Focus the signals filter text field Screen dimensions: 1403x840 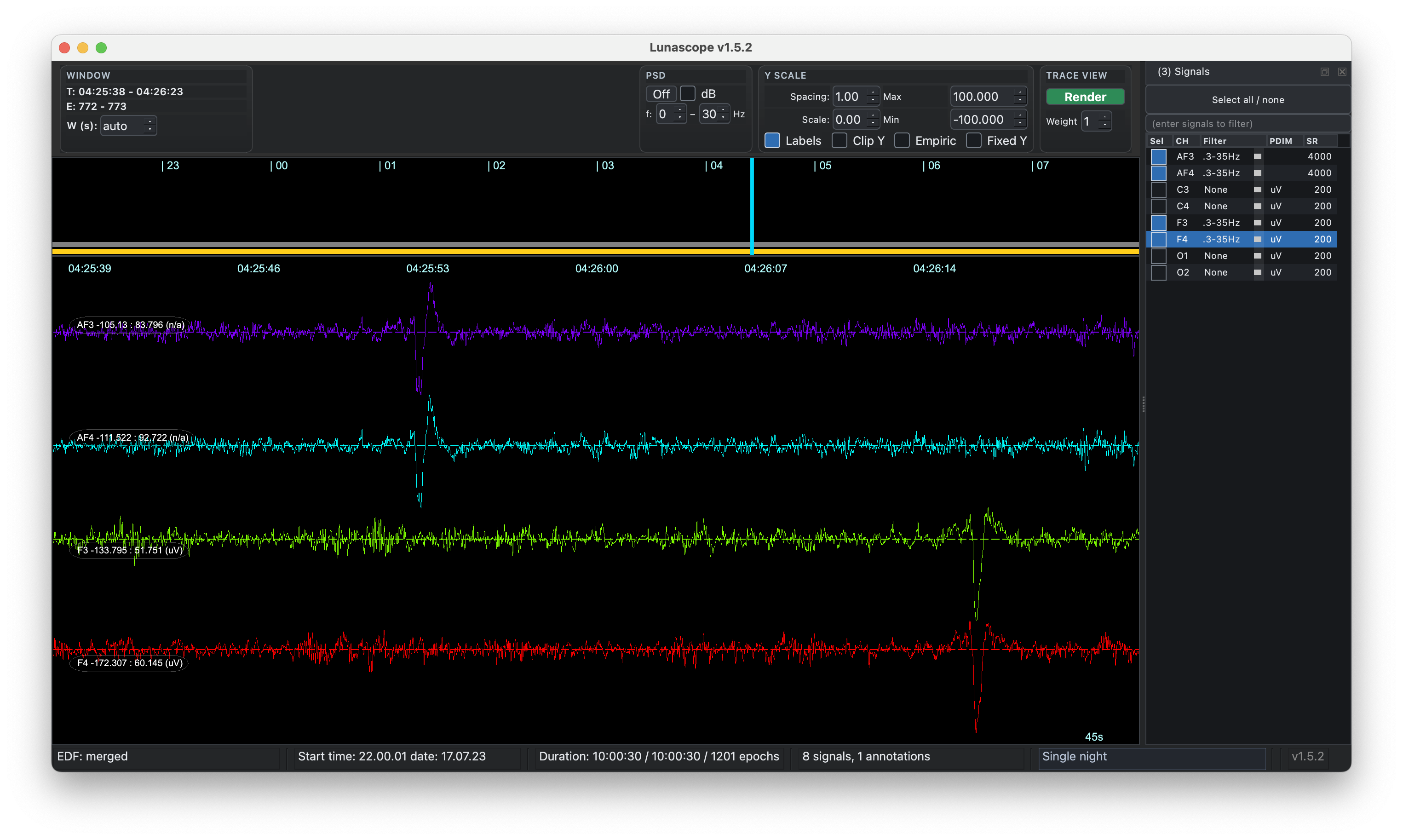coord(1248,123)
